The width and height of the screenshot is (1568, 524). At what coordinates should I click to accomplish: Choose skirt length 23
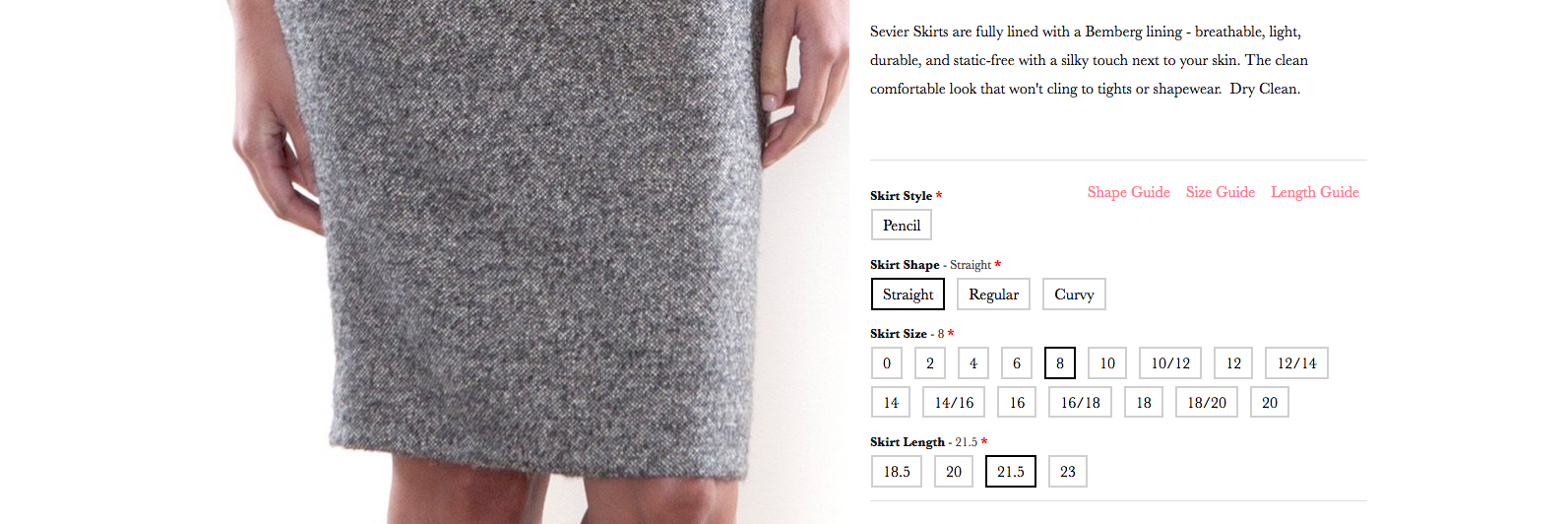click(x=1068, y=471)
